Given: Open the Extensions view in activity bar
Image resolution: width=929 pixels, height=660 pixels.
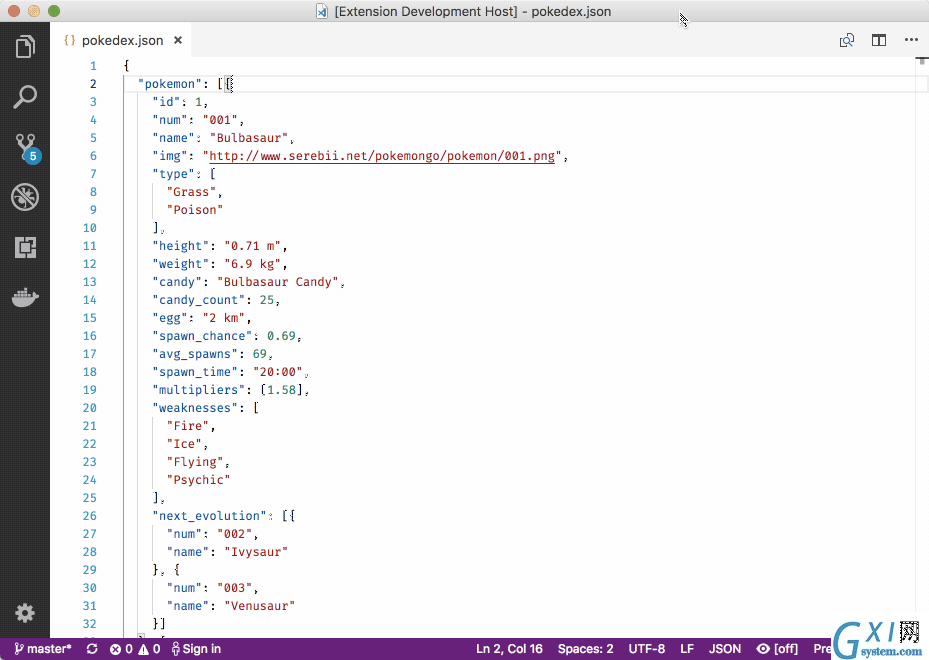Looking at the screenshot, I should point(25,247).
